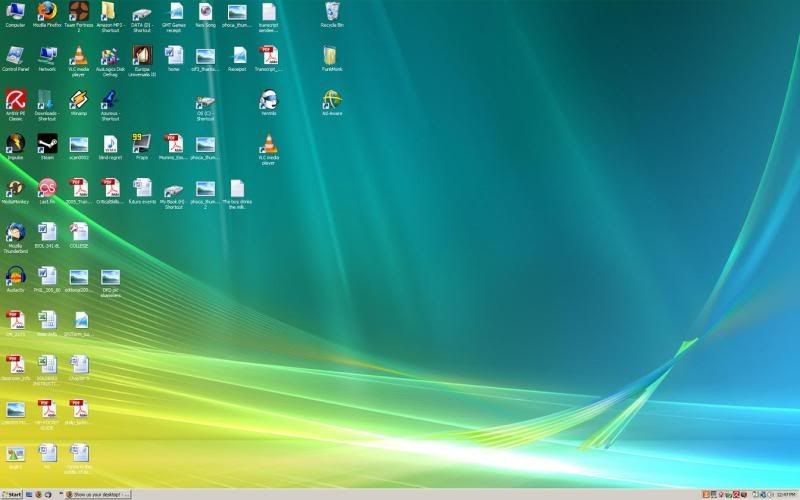Open the transcript text file beside phoca_thum
This screenshot has width=800, height=500.
pos(268,16)
